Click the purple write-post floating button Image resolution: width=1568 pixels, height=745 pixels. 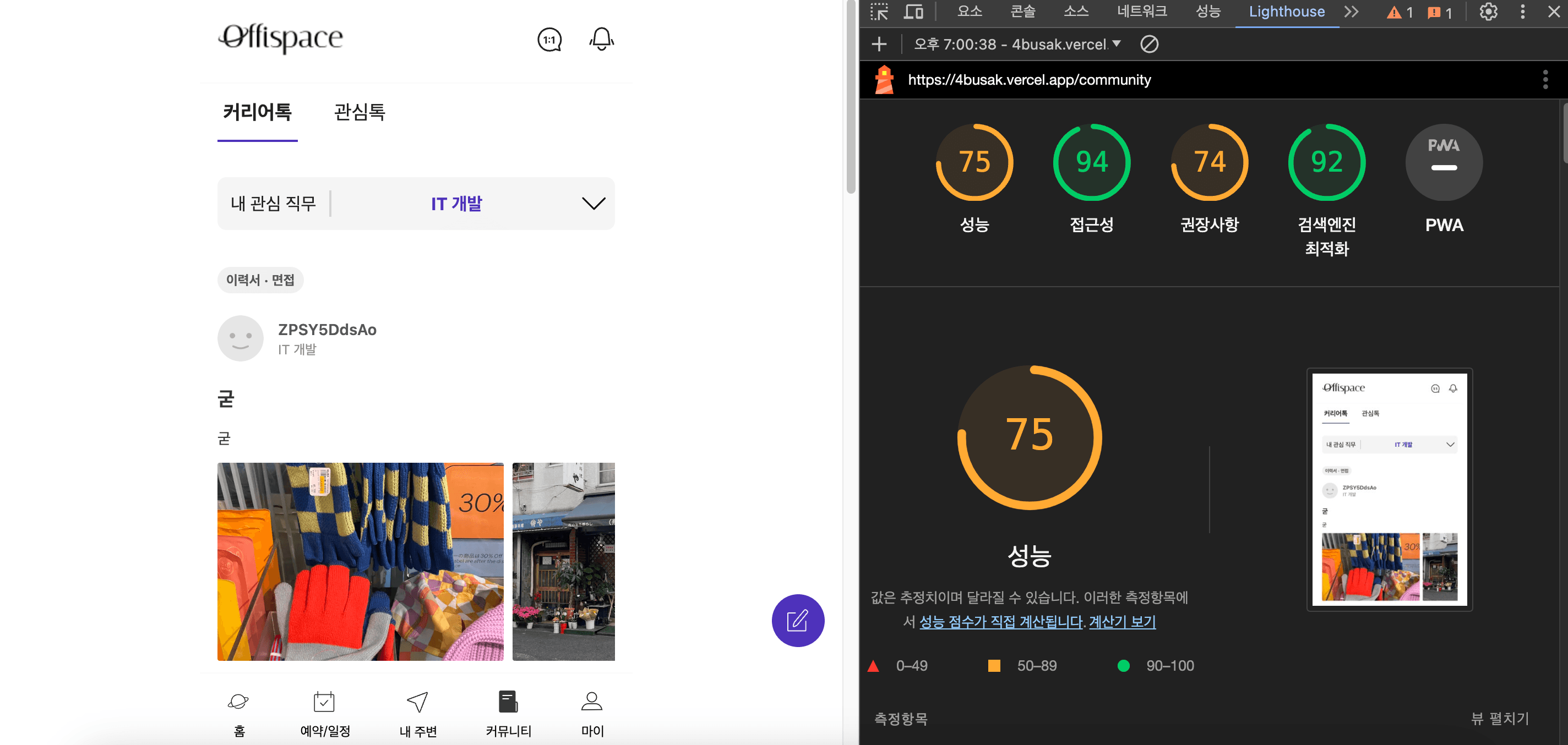[x=797, y=620]
